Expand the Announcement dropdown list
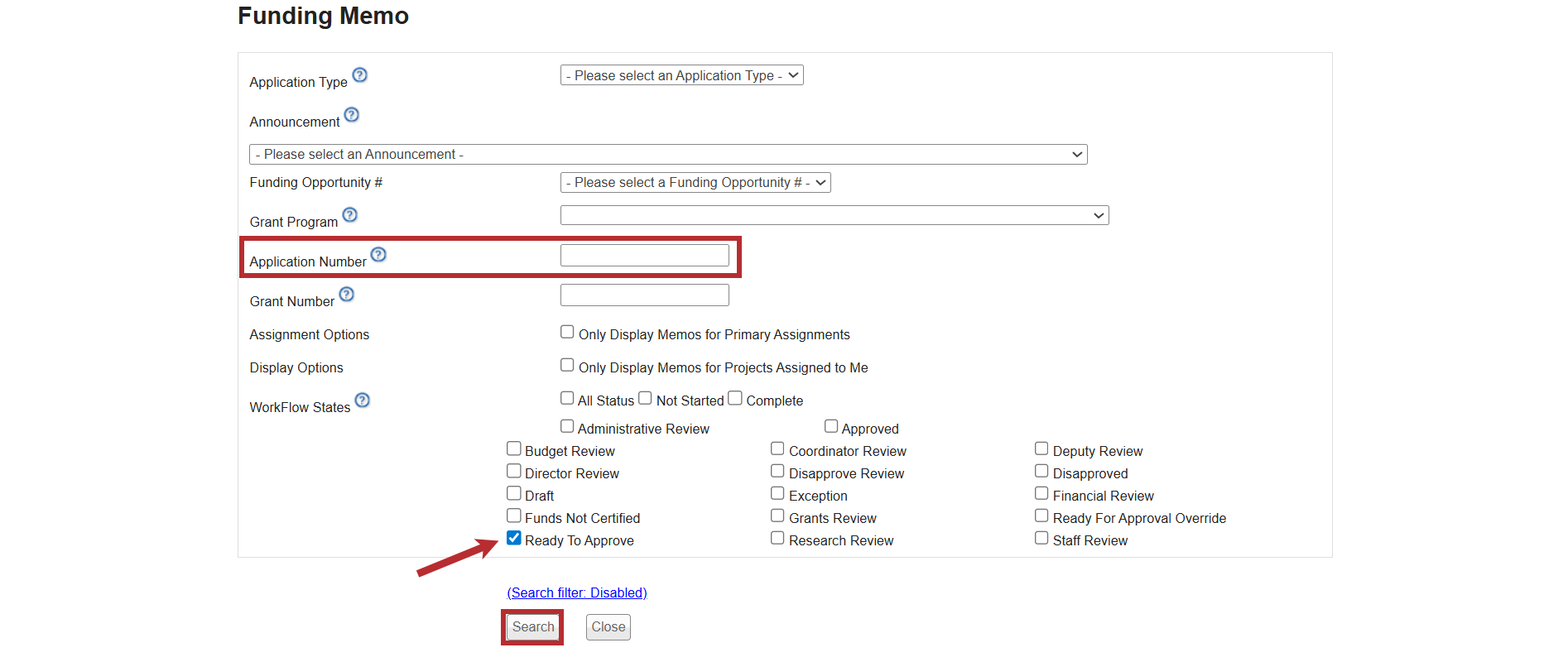This screenshot has height=662, width=1568. 667,155
